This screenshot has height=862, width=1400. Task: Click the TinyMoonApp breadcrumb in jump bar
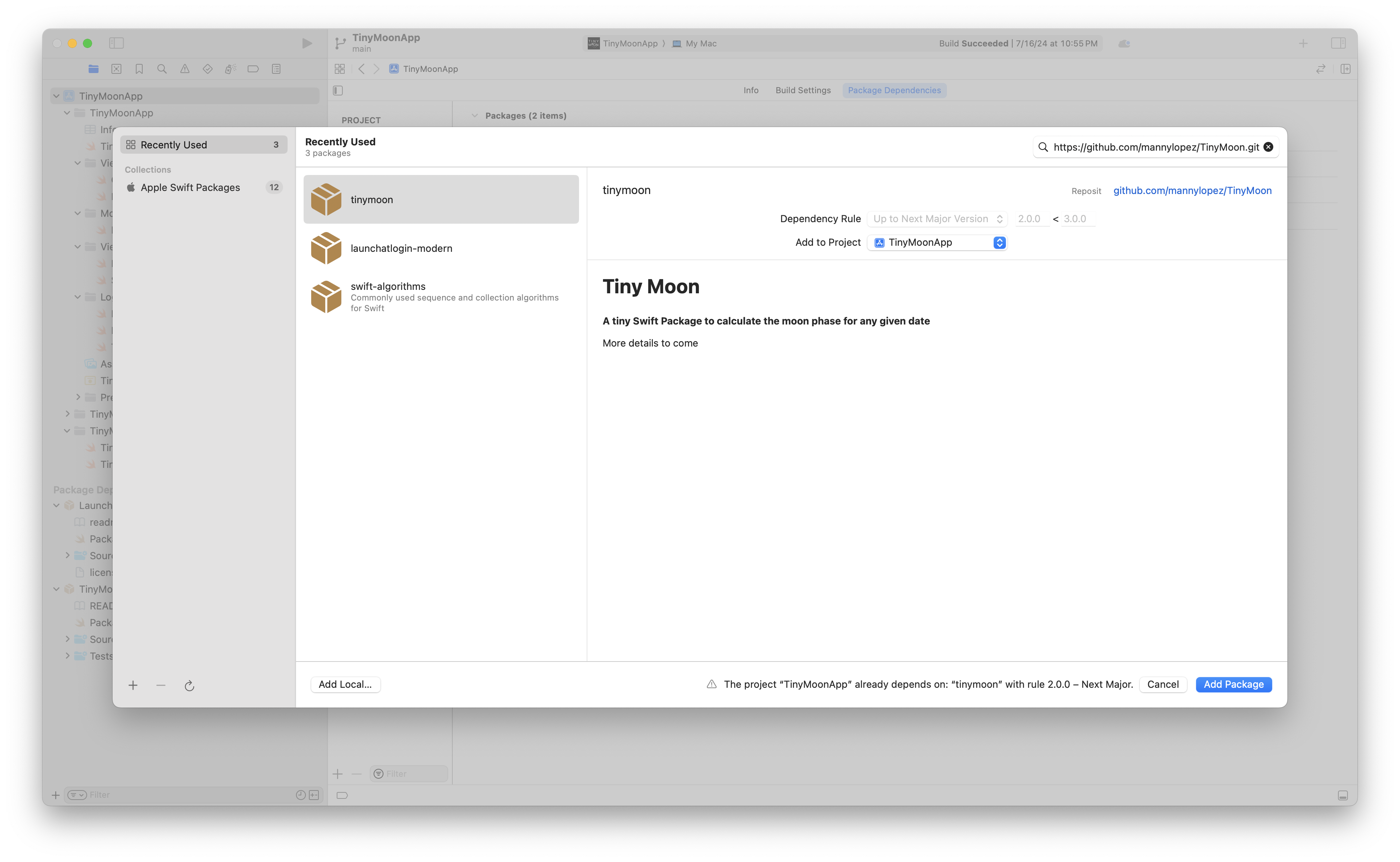tap(423, 69)
